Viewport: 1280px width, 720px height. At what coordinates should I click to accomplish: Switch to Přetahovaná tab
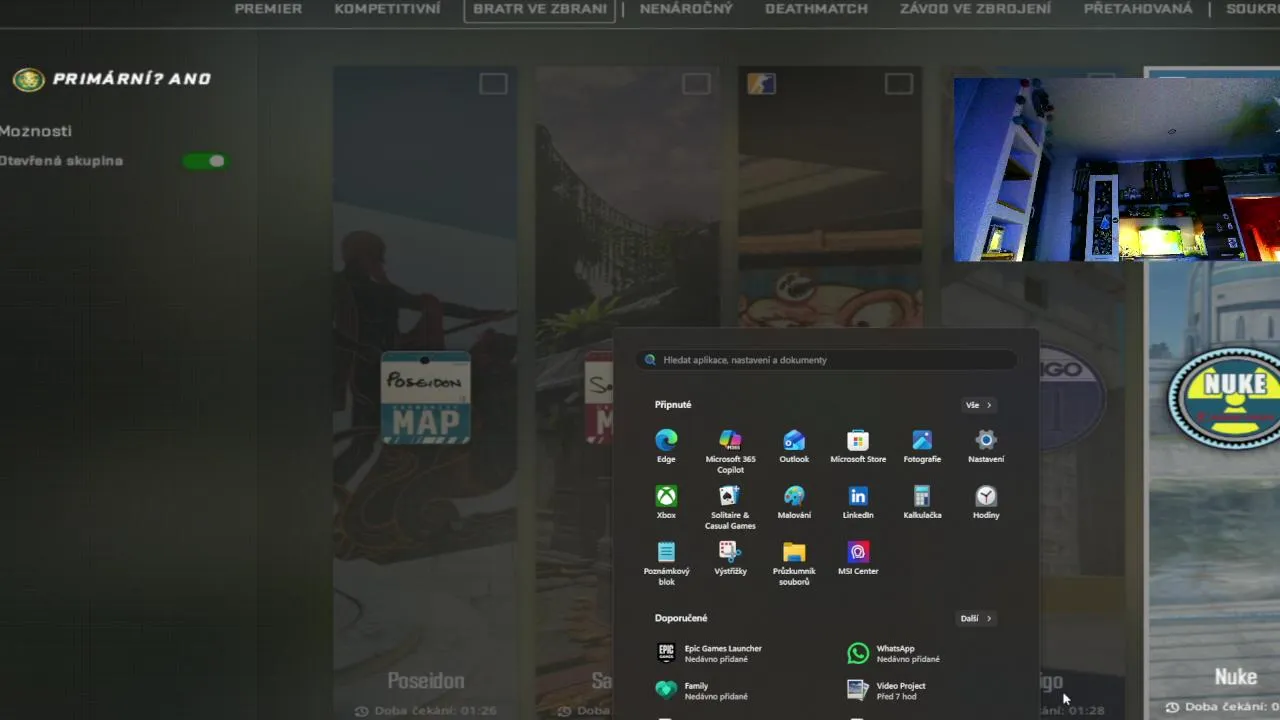(1138, 9)
